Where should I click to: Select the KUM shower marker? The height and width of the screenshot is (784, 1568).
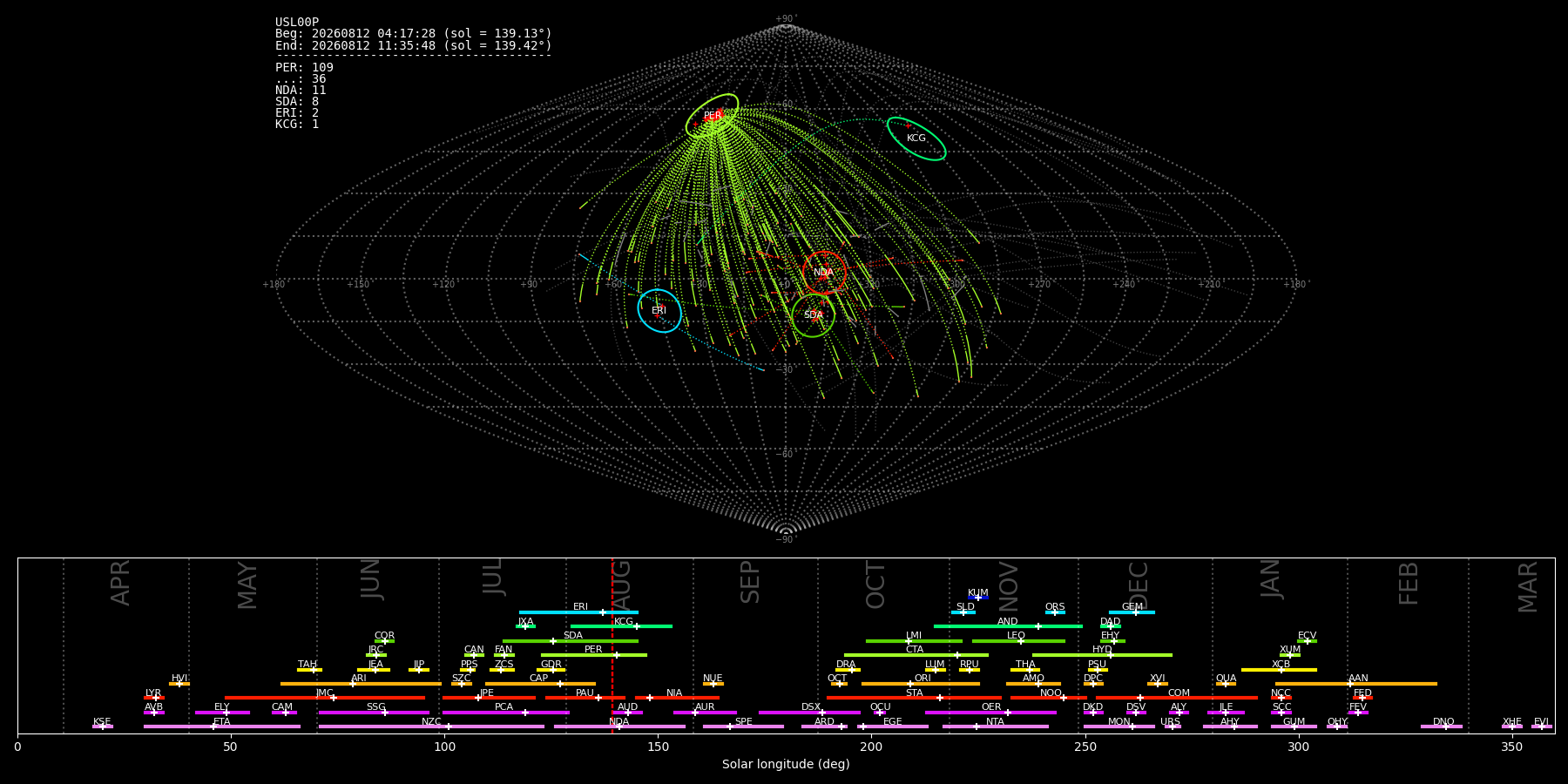click(x=978, y=598)
